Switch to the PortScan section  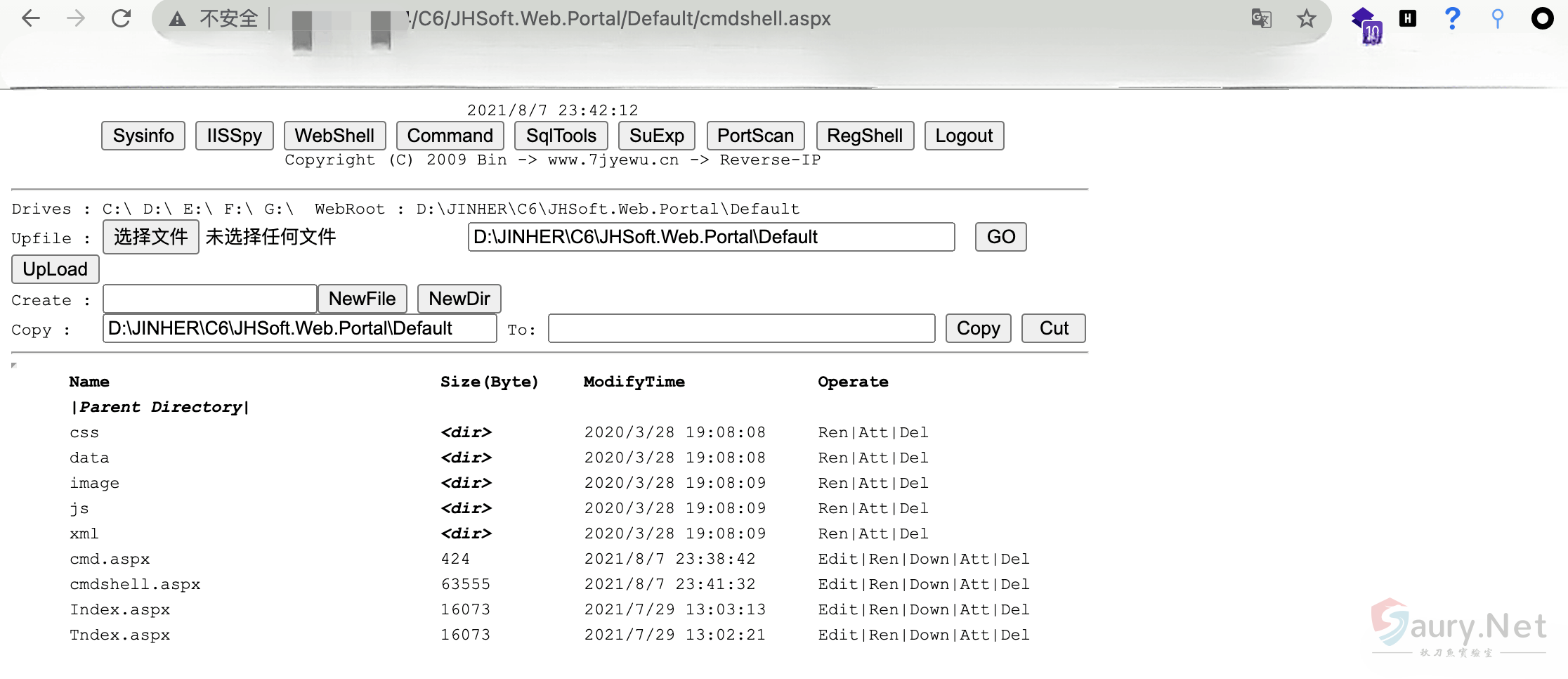[755, 136]
